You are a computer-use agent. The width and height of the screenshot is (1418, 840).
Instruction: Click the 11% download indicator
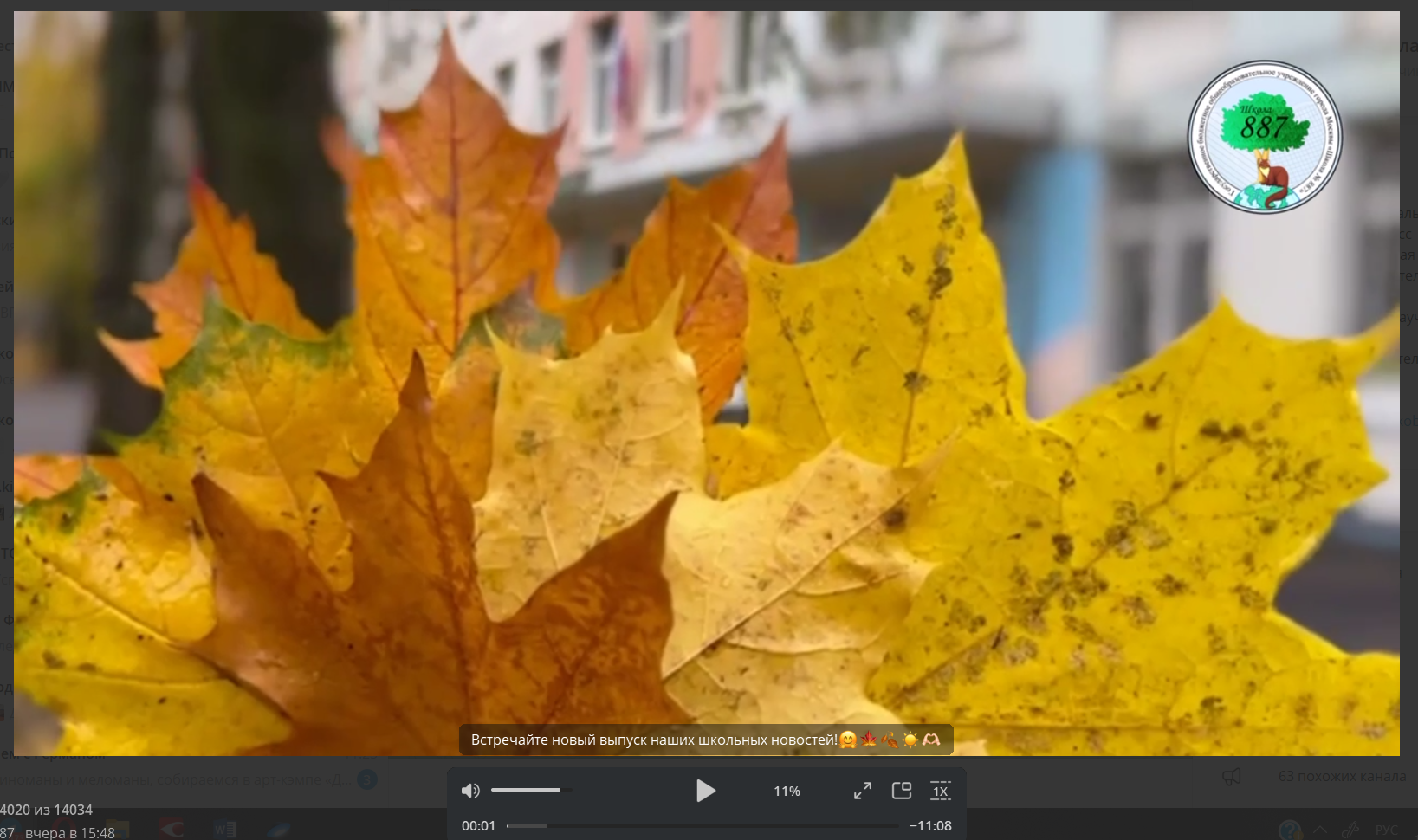[x=787, y=792]
